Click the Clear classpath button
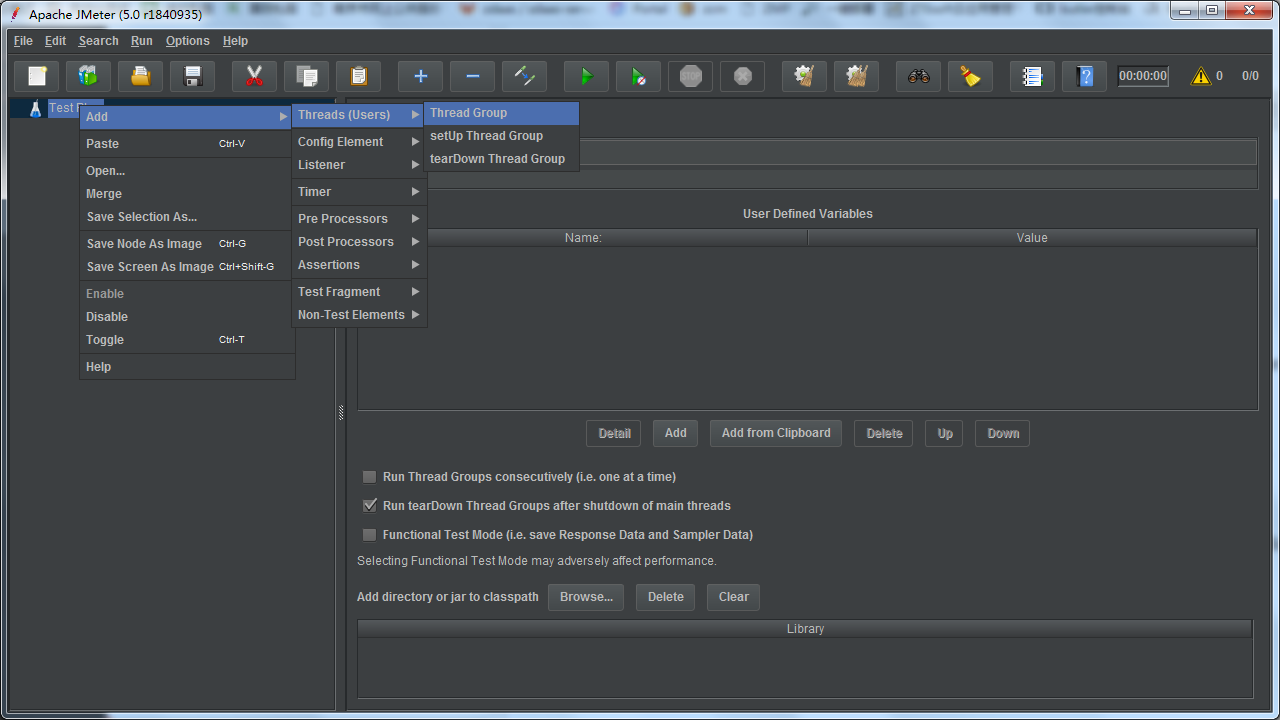 point(733,597)
